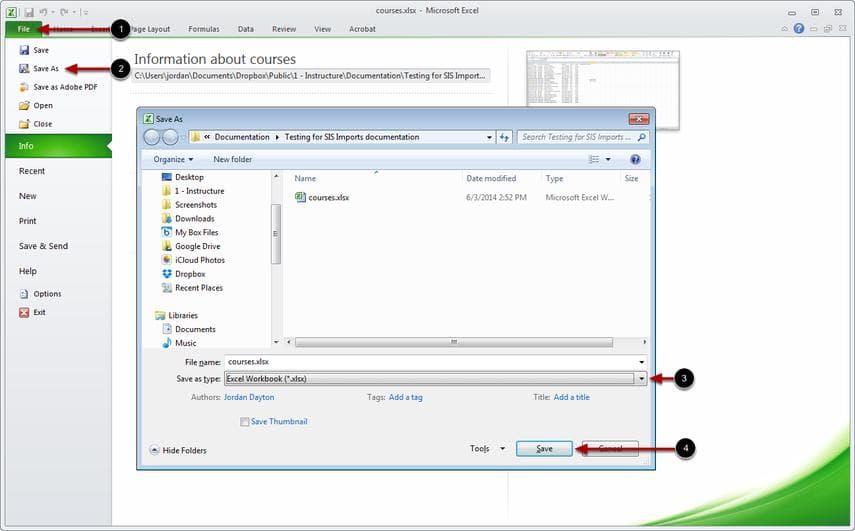
Task: Click the workbook preview thumbnail
Action: pos(603,90)
